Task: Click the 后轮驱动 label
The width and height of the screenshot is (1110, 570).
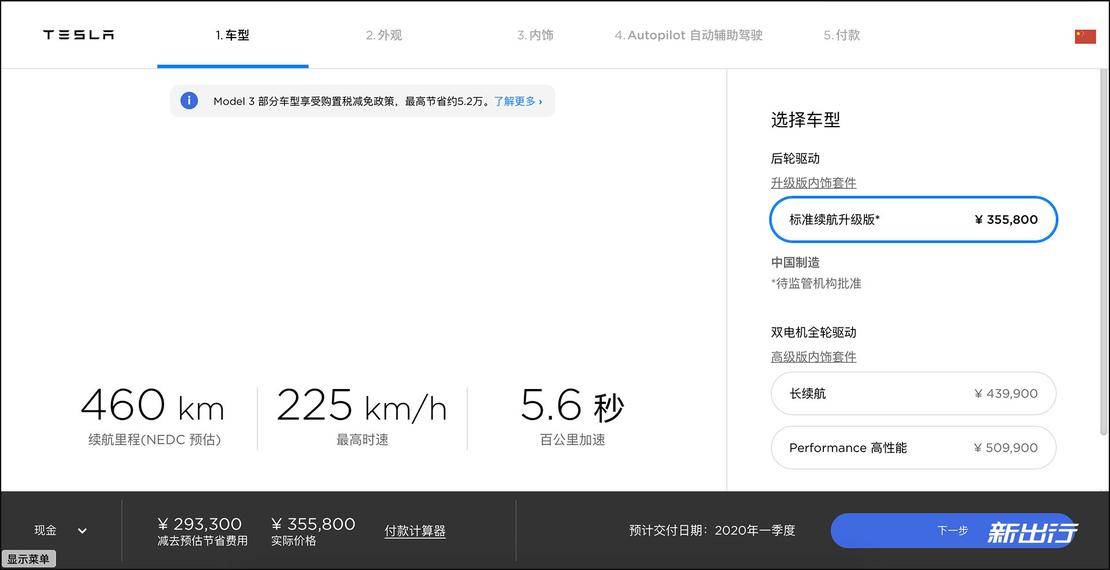Action: tap(795, 159)
